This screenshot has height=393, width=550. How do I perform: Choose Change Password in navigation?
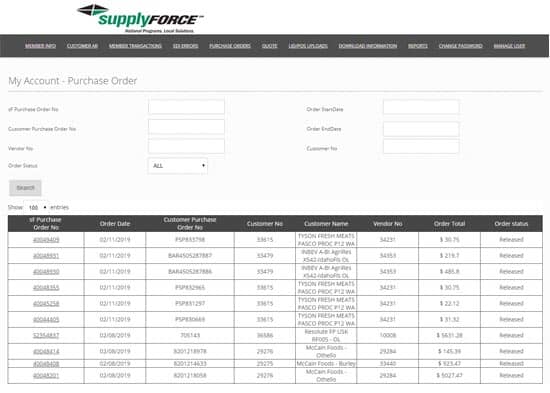point(461,46)
